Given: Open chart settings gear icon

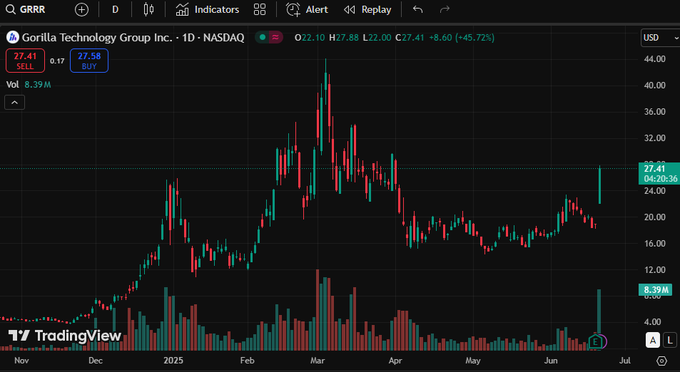Looking at the screenshot, I should (661, 361).
